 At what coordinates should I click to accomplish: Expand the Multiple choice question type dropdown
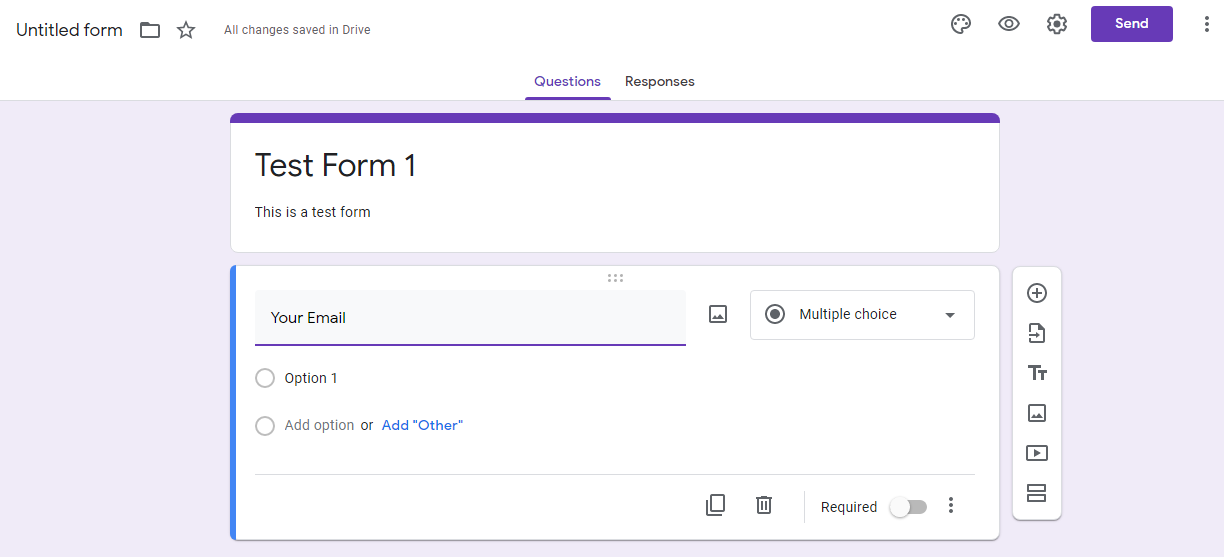click(862, 315)
